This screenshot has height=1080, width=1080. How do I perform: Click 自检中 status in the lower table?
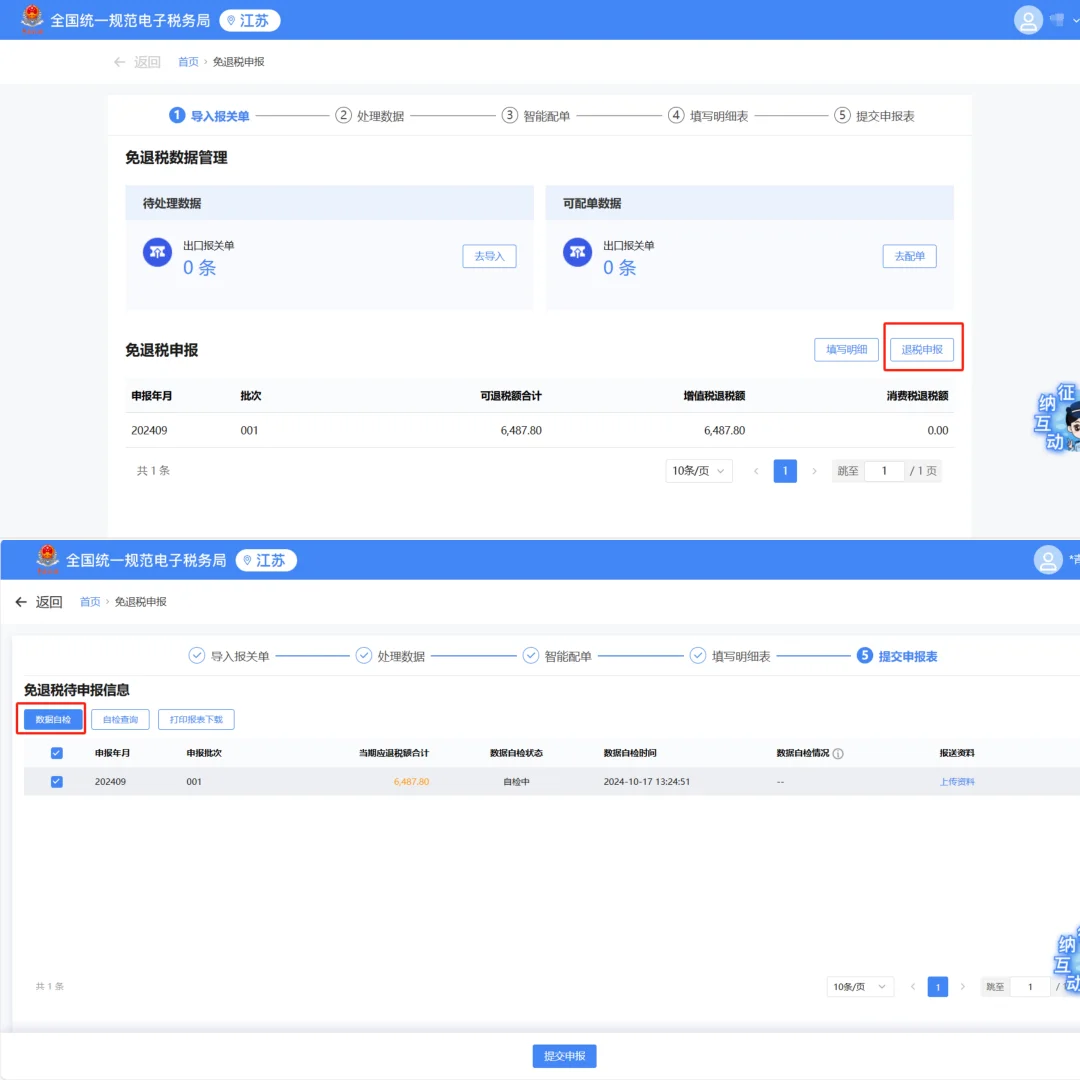click(517, 782)
